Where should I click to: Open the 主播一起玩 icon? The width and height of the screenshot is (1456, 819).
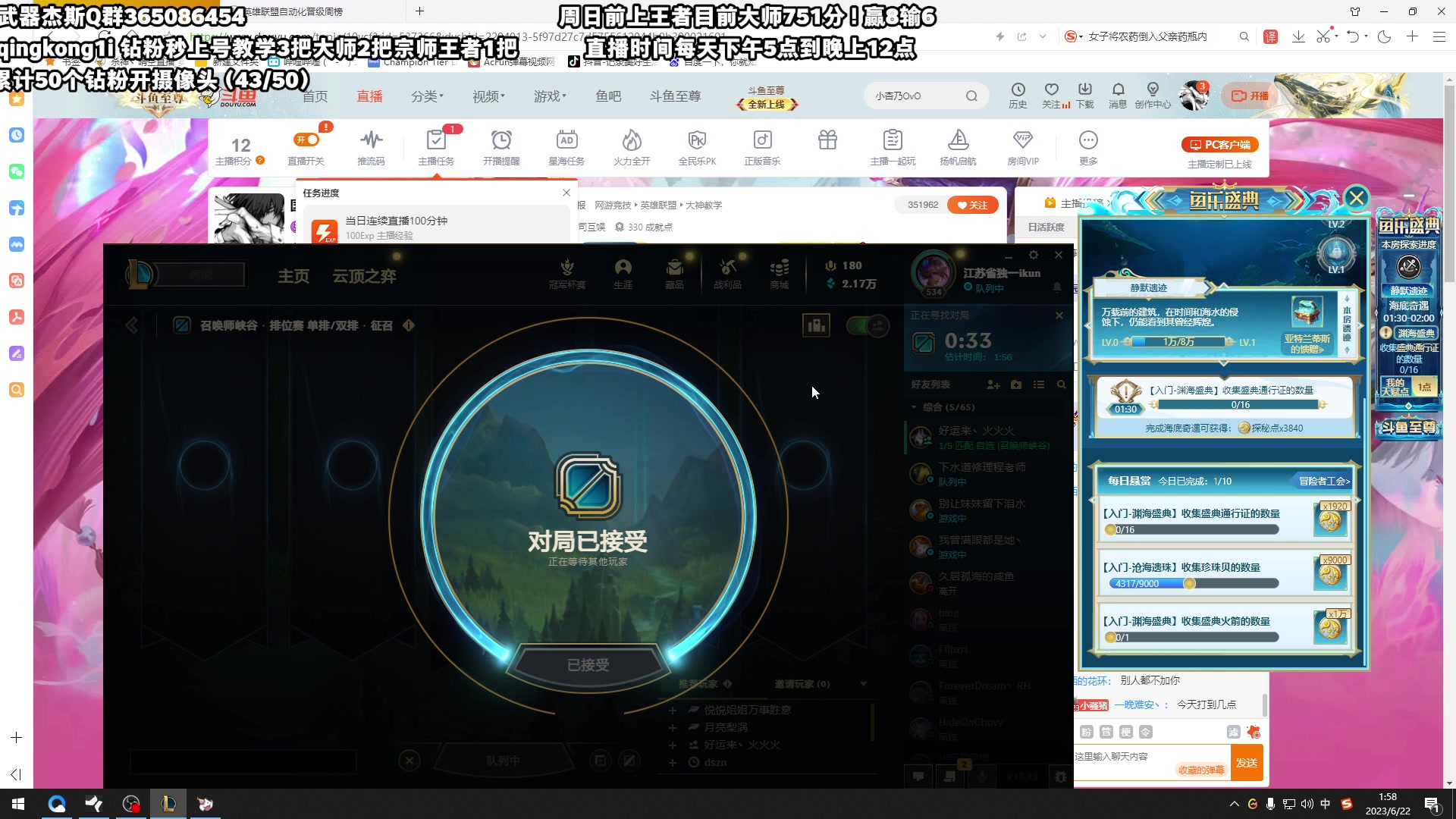pos(893,146)
